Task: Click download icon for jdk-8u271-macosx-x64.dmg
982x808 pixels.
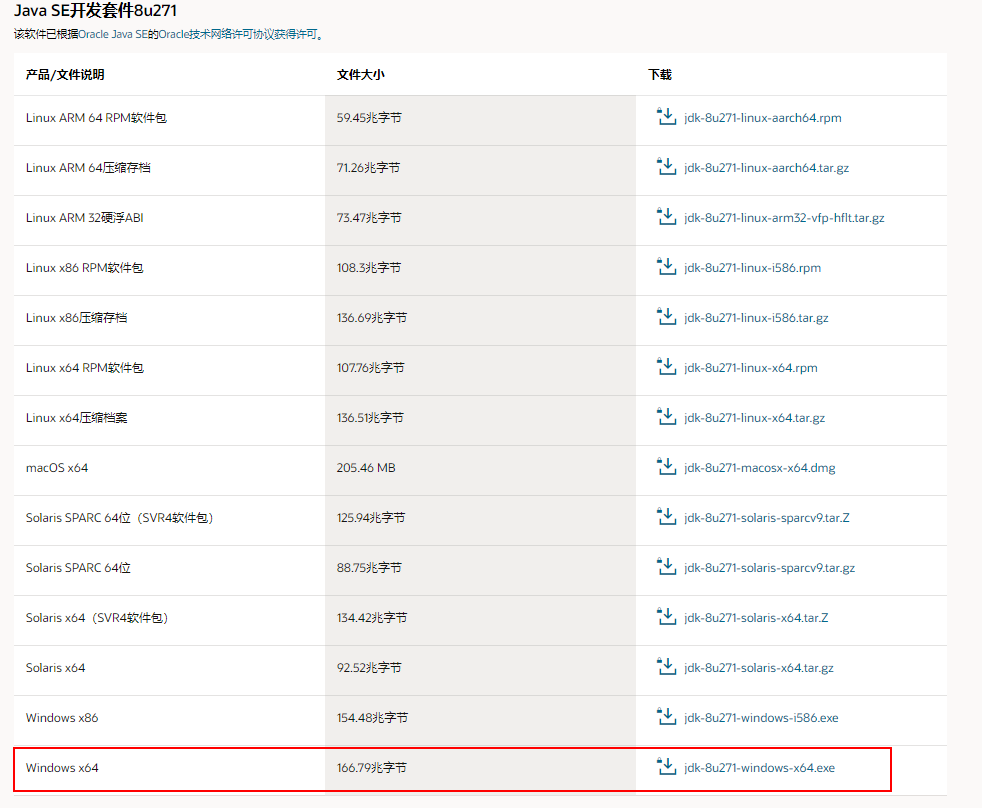Action: coord(666,467)
